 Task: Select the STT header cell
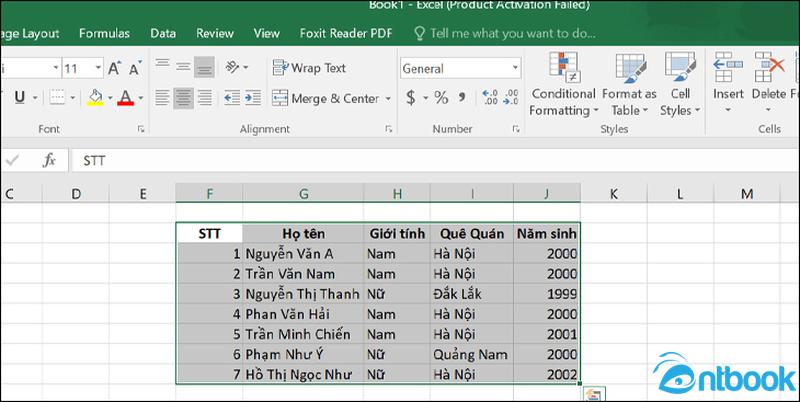click(209, 234)
